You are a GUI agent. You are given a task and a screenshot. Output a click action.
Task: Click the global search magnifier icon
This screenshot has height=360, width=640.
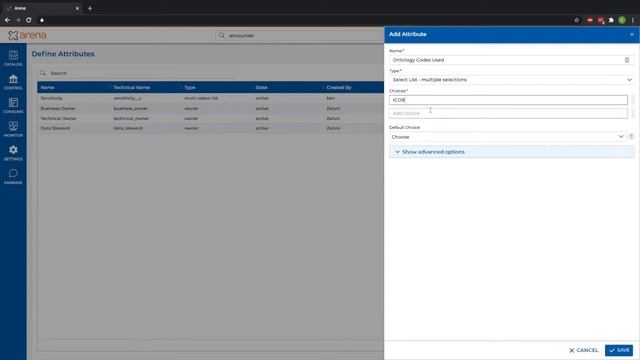click(221, 35)
